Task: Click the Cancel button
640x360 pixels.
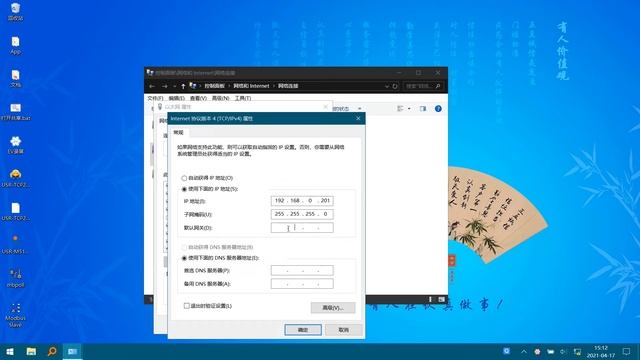Action: pyautogui.click(x=344, y=330)
